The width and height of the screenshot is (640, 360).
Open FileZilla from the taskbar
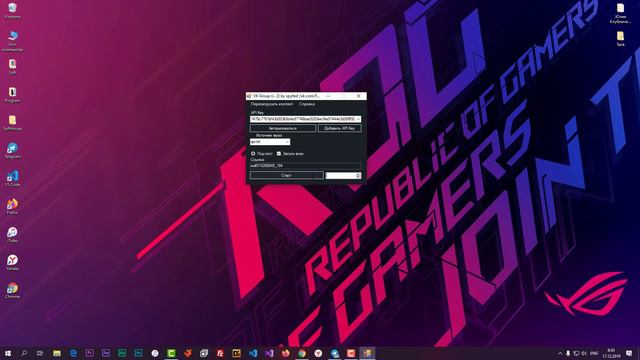220,353
